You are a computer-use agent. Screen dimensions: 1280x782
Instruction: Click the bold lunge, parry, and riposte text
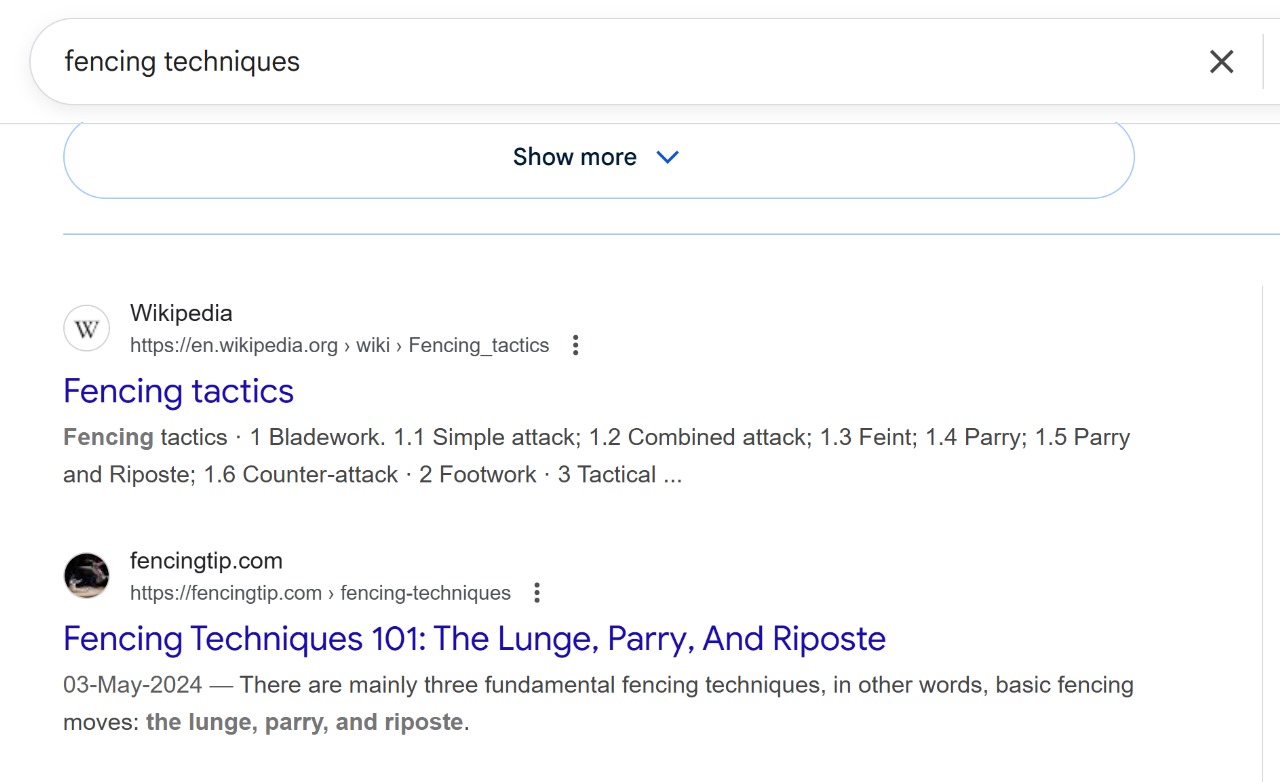click(x=304, y=722)
